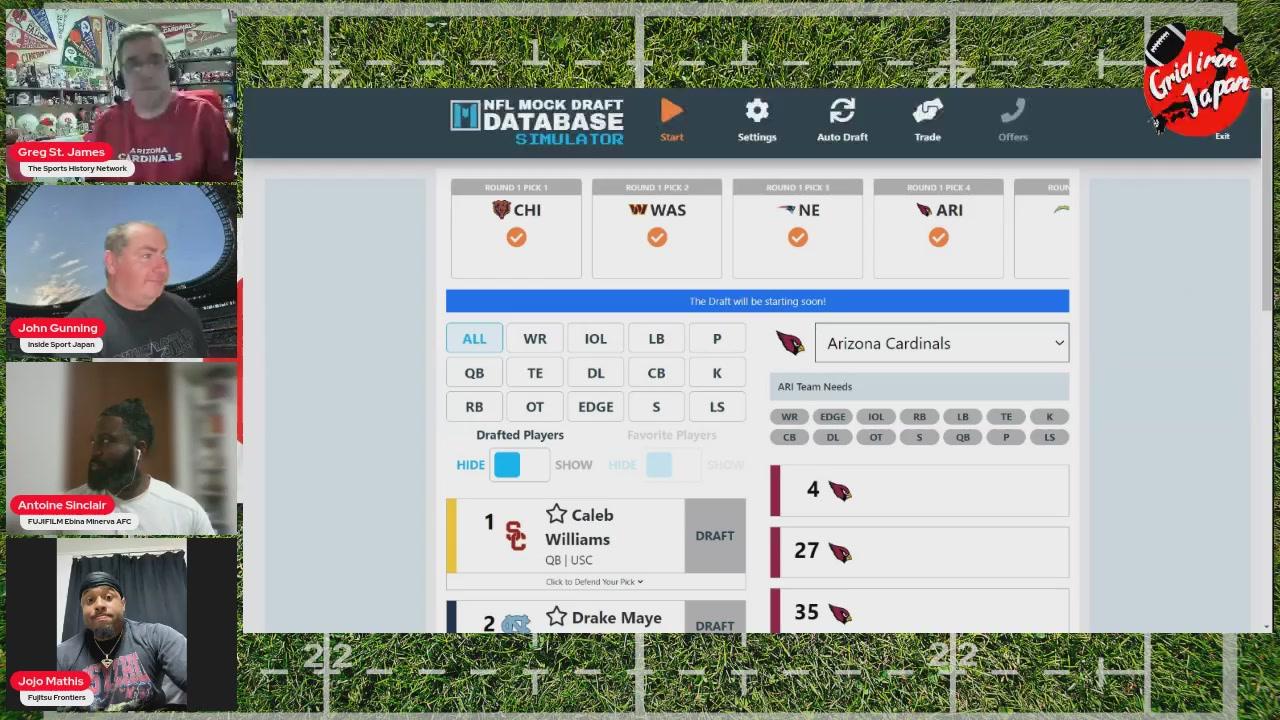Screen dimensions: 1280x720
Task: Favorite Drake Maye with the star icon
Action: [x=556, y=616]
